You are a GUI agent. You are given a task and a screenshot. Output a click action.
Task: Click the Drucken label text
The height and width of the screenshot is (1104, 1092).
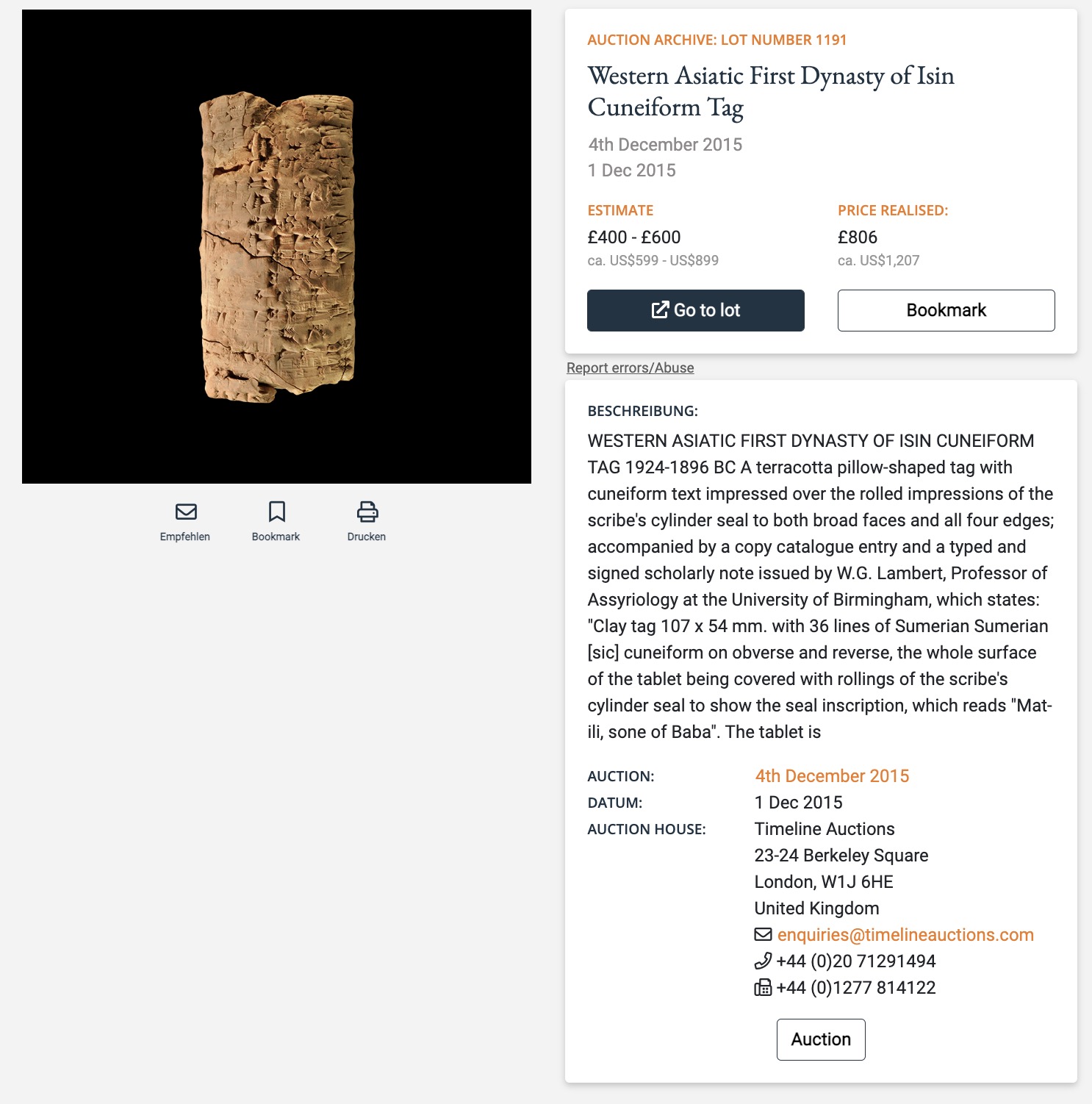tap(367, 537)
